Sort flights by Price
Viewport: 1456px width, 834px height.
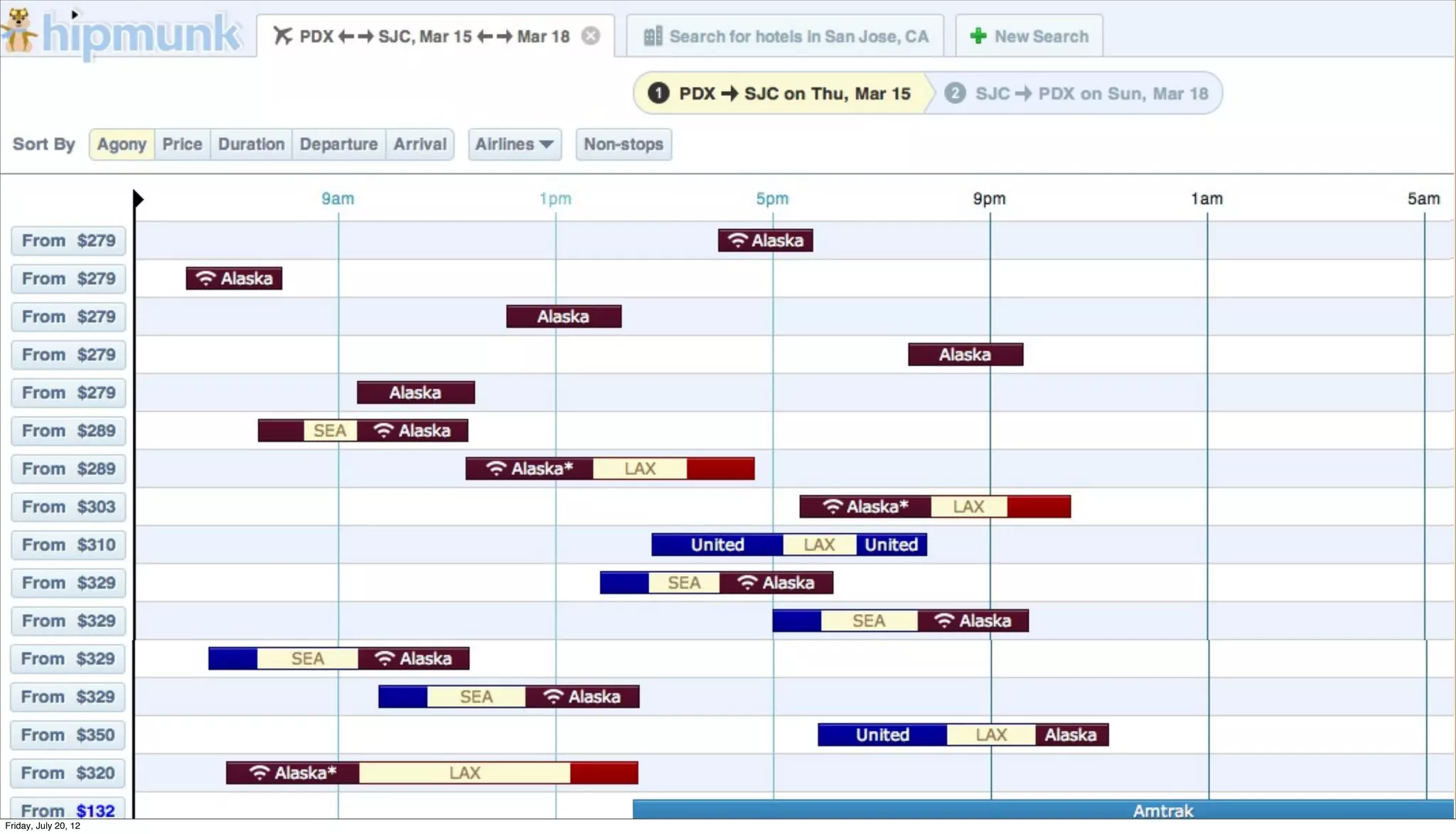pyautogui.click(x=182, y=144)
